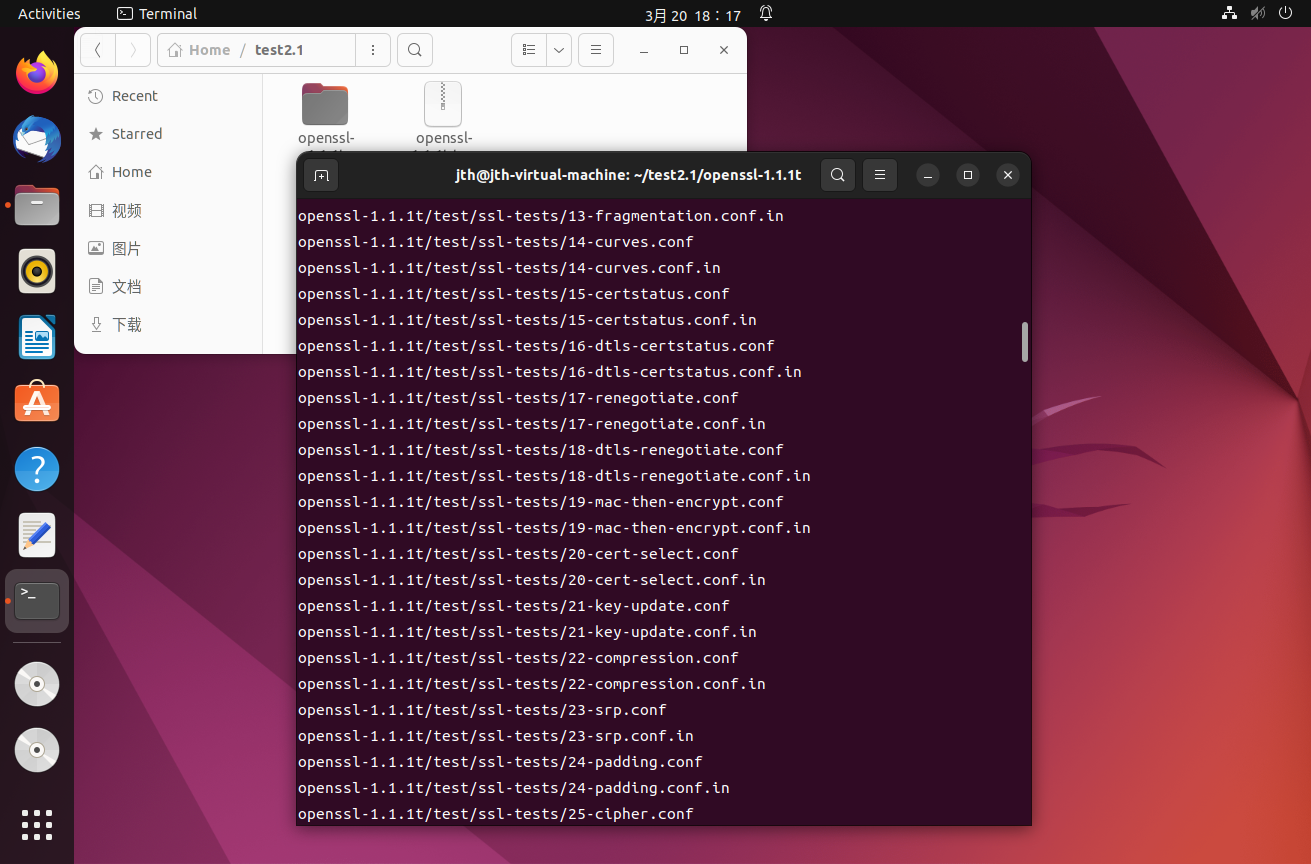Image resolution: width=1311 pixels, height=864 pixels.
Task: Click the terminal scrollbar handle
Action: pos(1025,342)
